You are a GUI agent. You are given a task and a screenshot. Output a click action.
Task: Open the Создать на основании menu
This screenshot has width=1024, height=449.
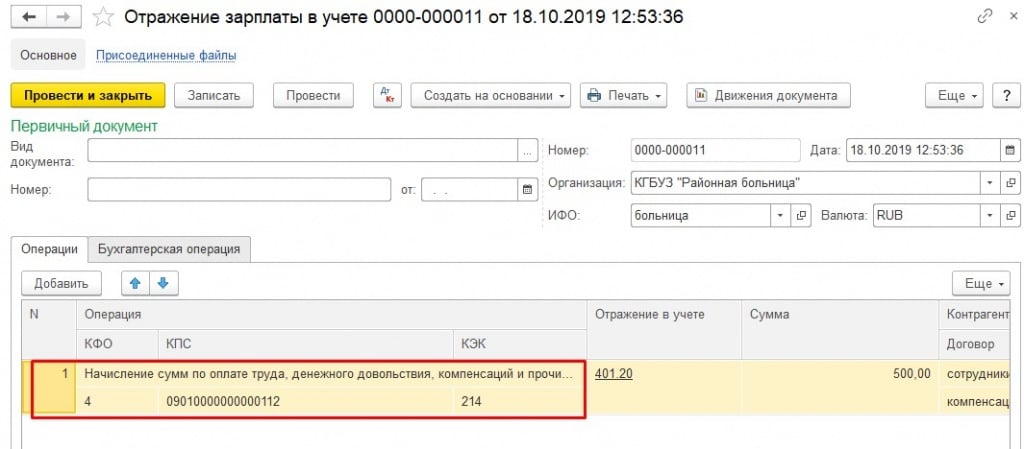coord(490,95)
